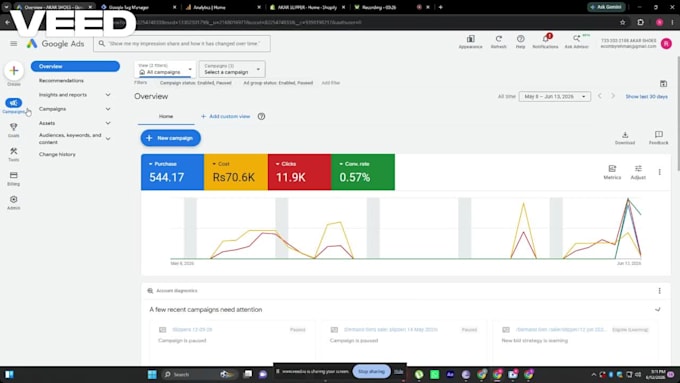
Task: Click the Google Ads search field
Action: pos(182,43)
